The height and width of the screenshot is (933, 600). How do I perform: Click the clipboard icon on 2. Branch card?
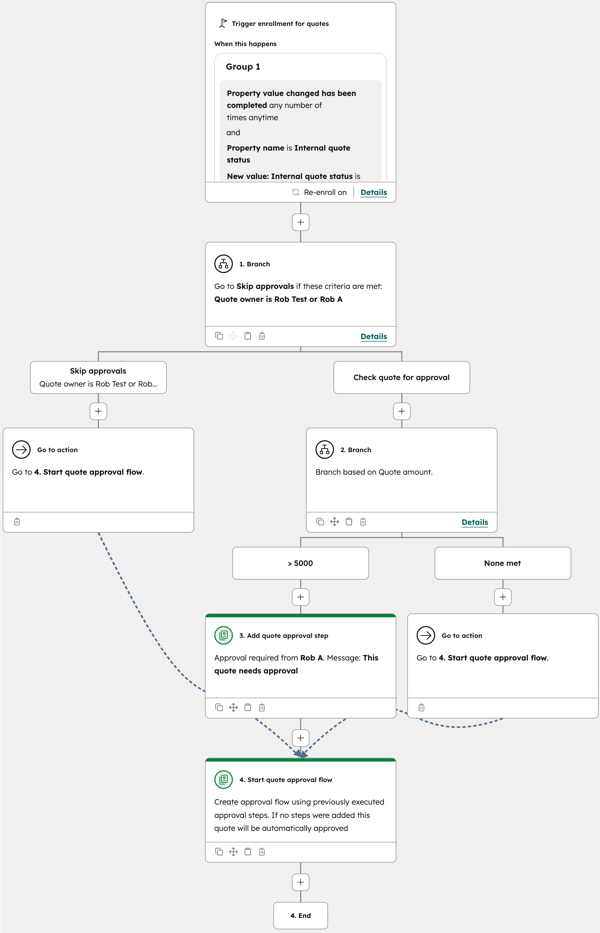tap(348, 522)
